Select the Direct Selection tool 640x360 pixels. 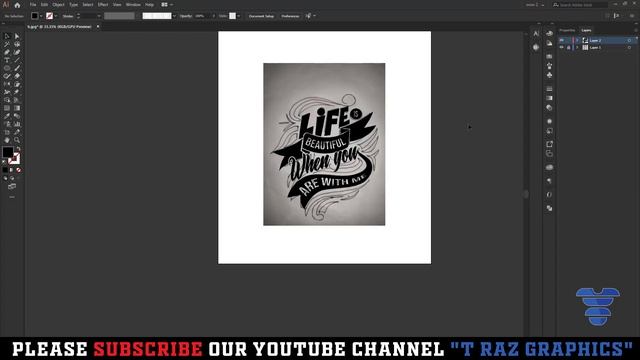click(17, 36)
